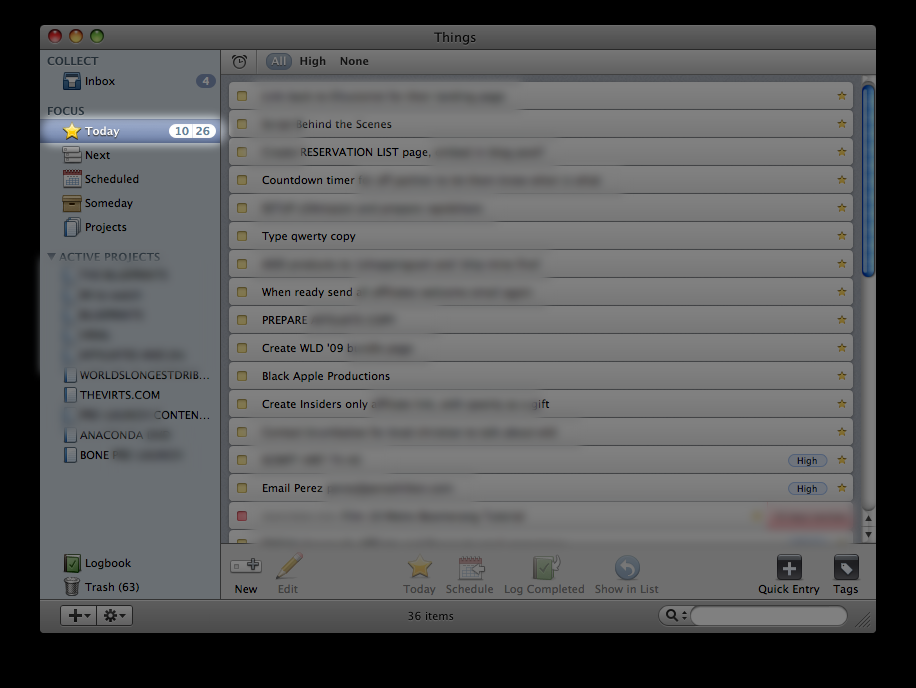Click the Inbox count badge 4
This screenshot has height=688, width=916.
[x=205, y=81]
